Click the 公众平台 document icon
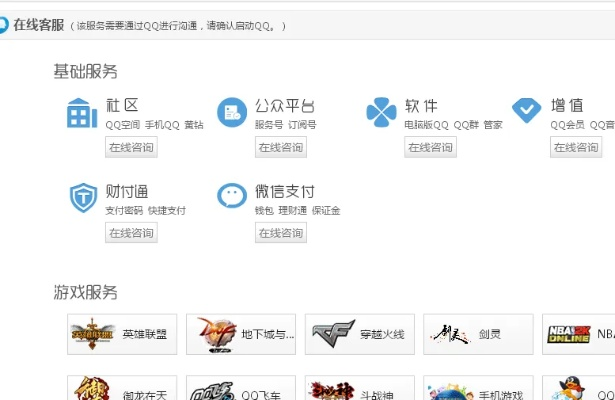Image resolution: width=615 pixels, height=400 pixels. tap(232, 113)
